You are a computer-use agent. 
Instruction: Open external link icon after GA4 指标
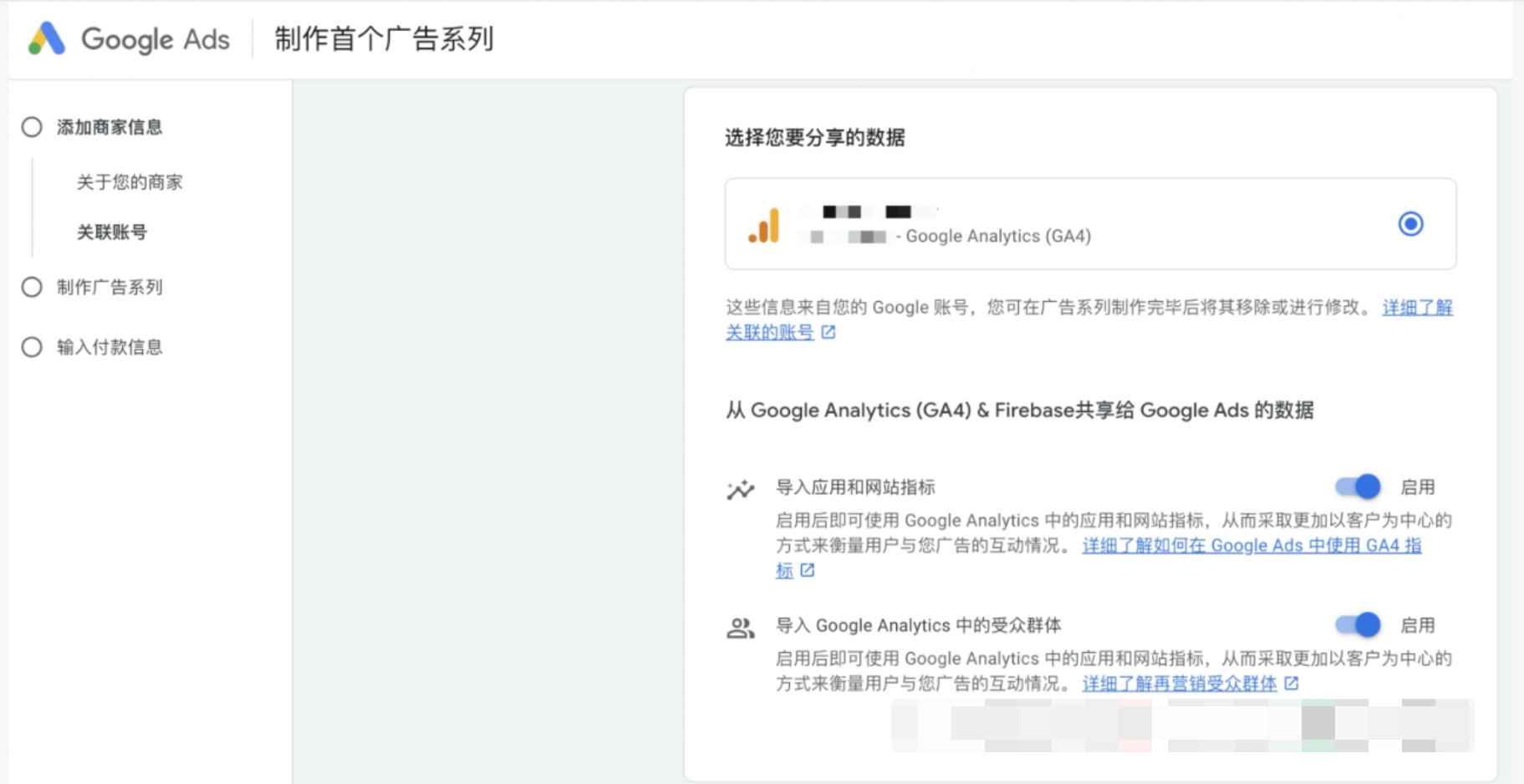(x=808, y=570)
